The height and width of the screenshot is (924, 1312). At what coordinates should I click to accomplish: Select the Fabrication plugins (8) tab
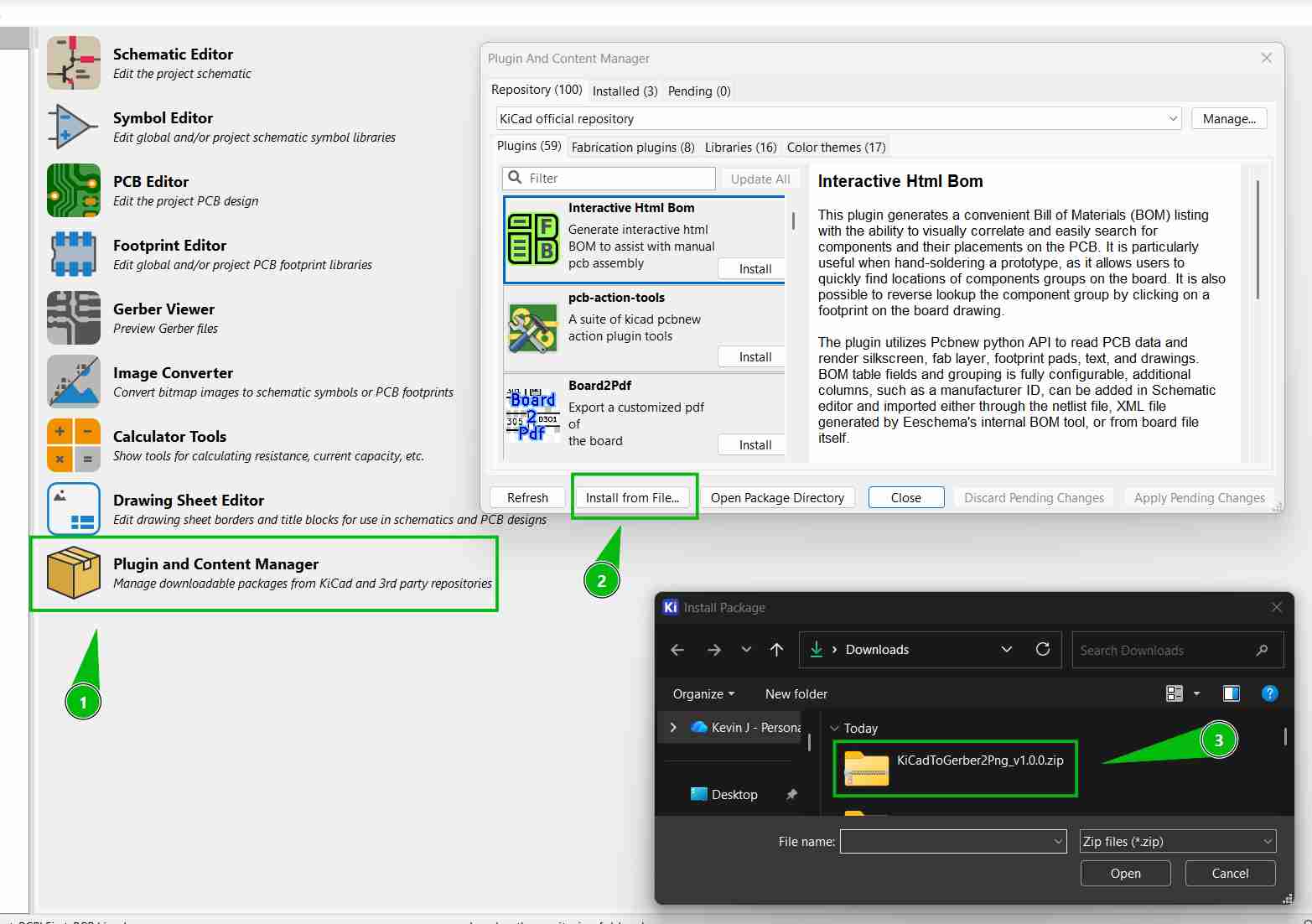tap(633, 148)
